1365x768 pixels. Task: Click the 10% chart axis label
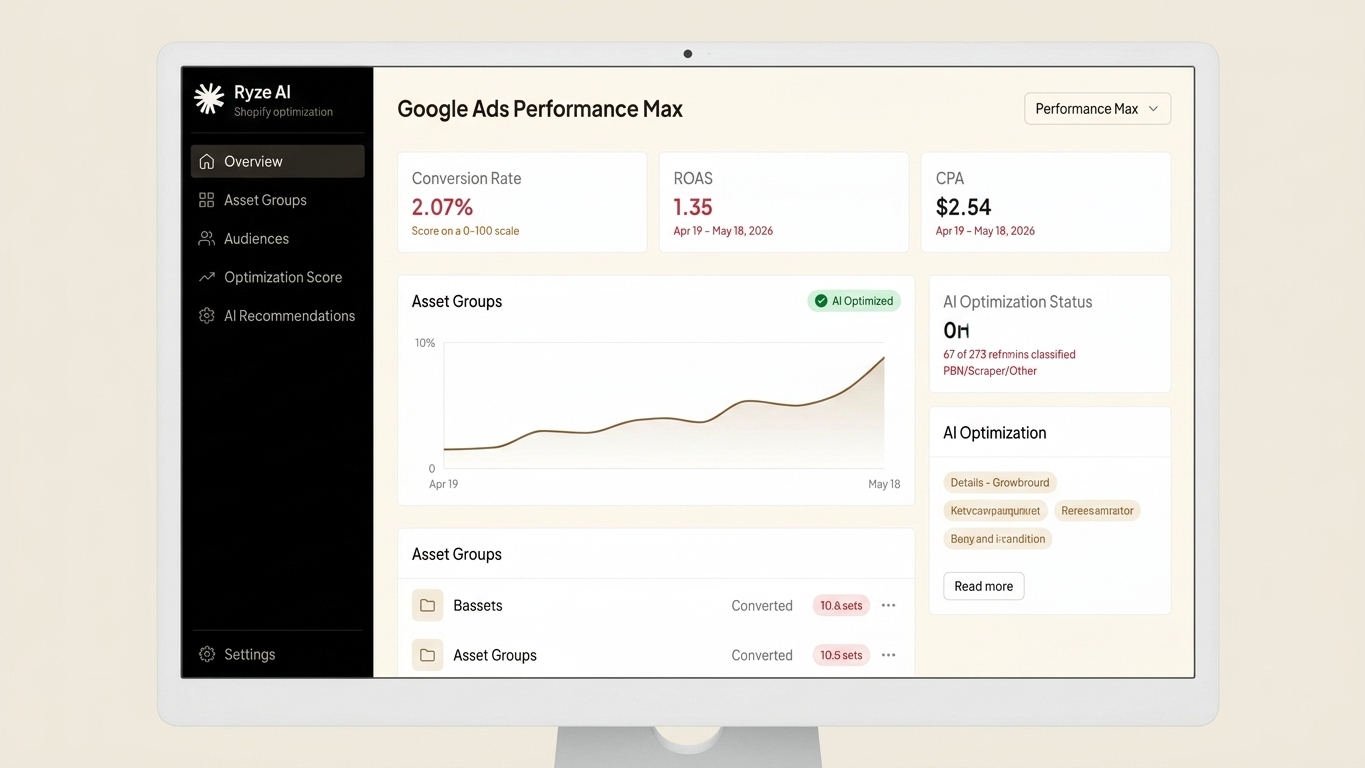click(x=425, y=343)
